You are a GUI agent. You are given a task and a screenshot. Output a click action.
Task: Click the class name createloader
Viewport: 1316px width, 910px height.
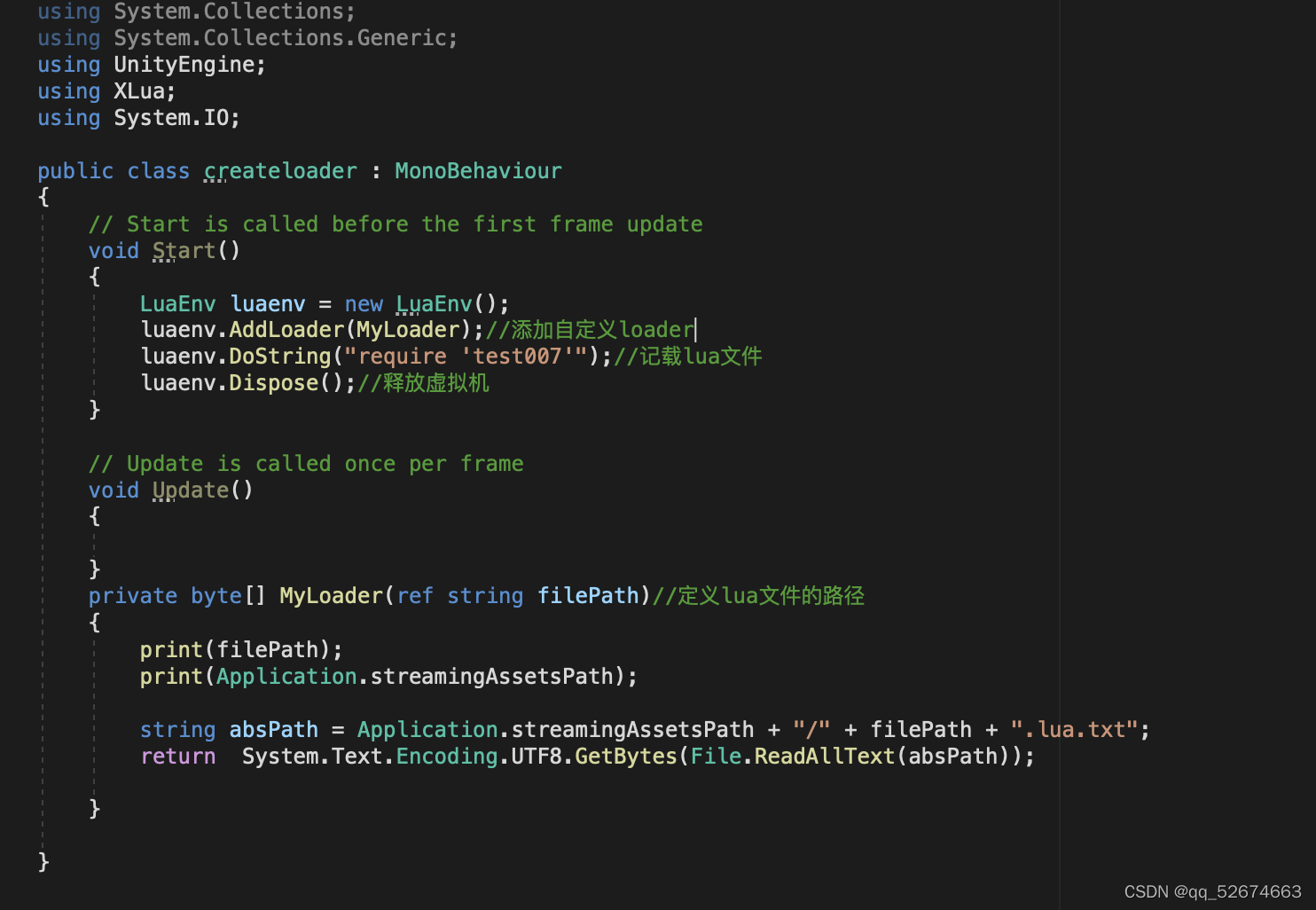[279, 170]
